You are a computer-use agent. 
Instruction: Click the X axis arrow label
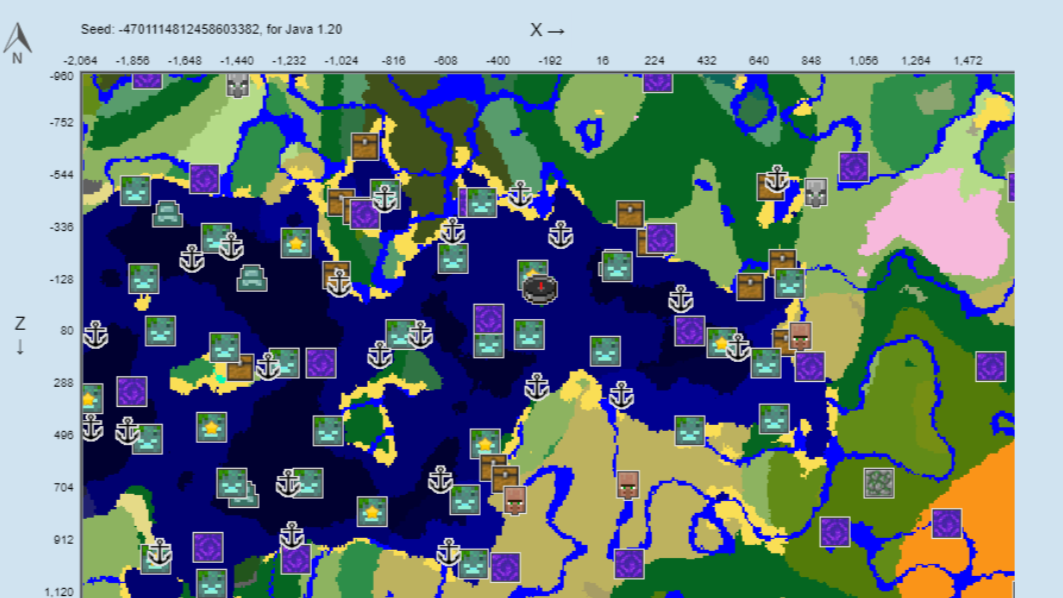tap(547, 30)
